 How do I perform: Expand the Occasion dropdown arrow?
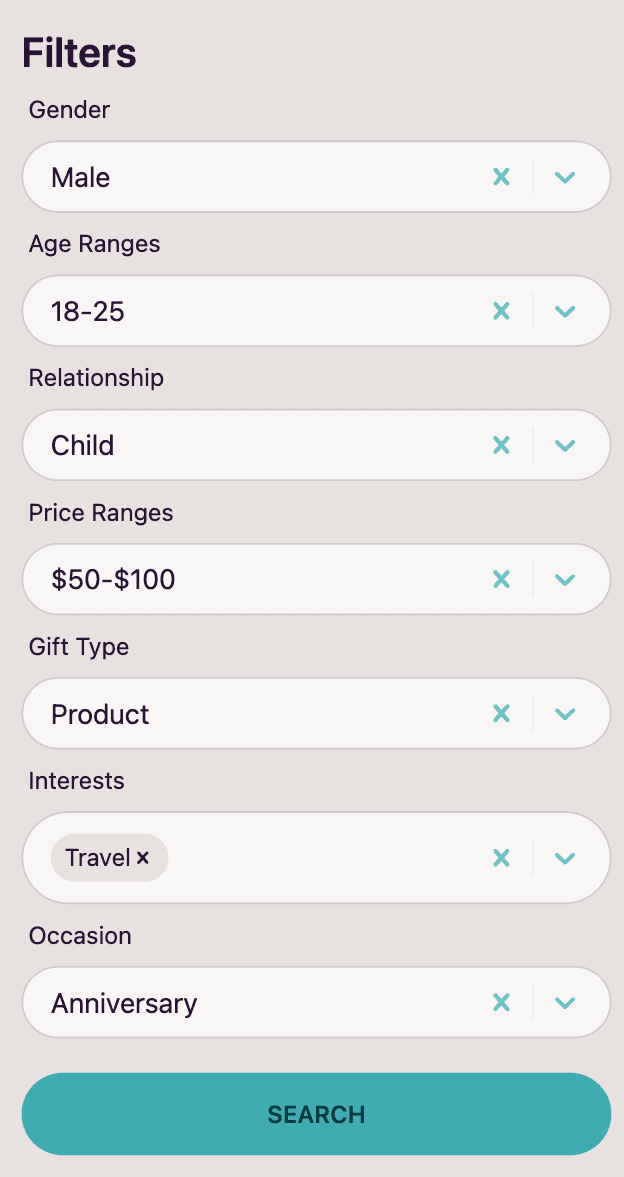(x=565, y=1002)
